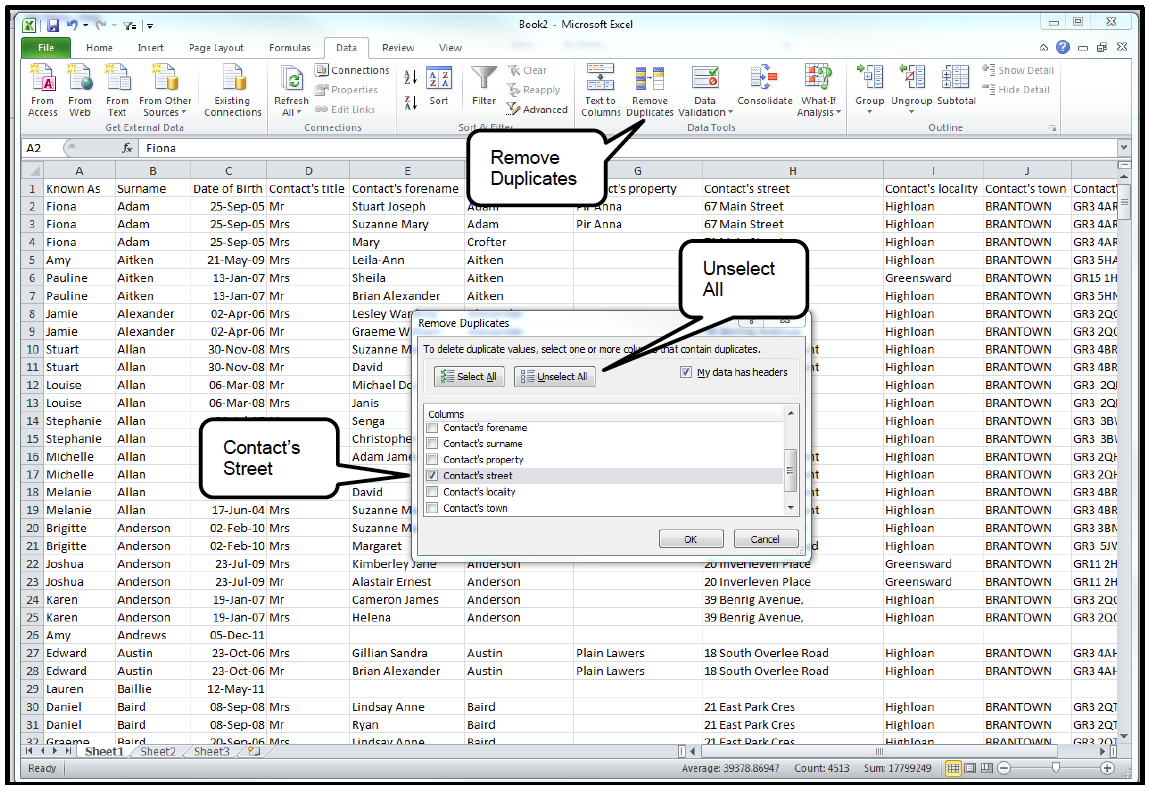Open Refresh All dropdown arrow

tap(298, 112)
